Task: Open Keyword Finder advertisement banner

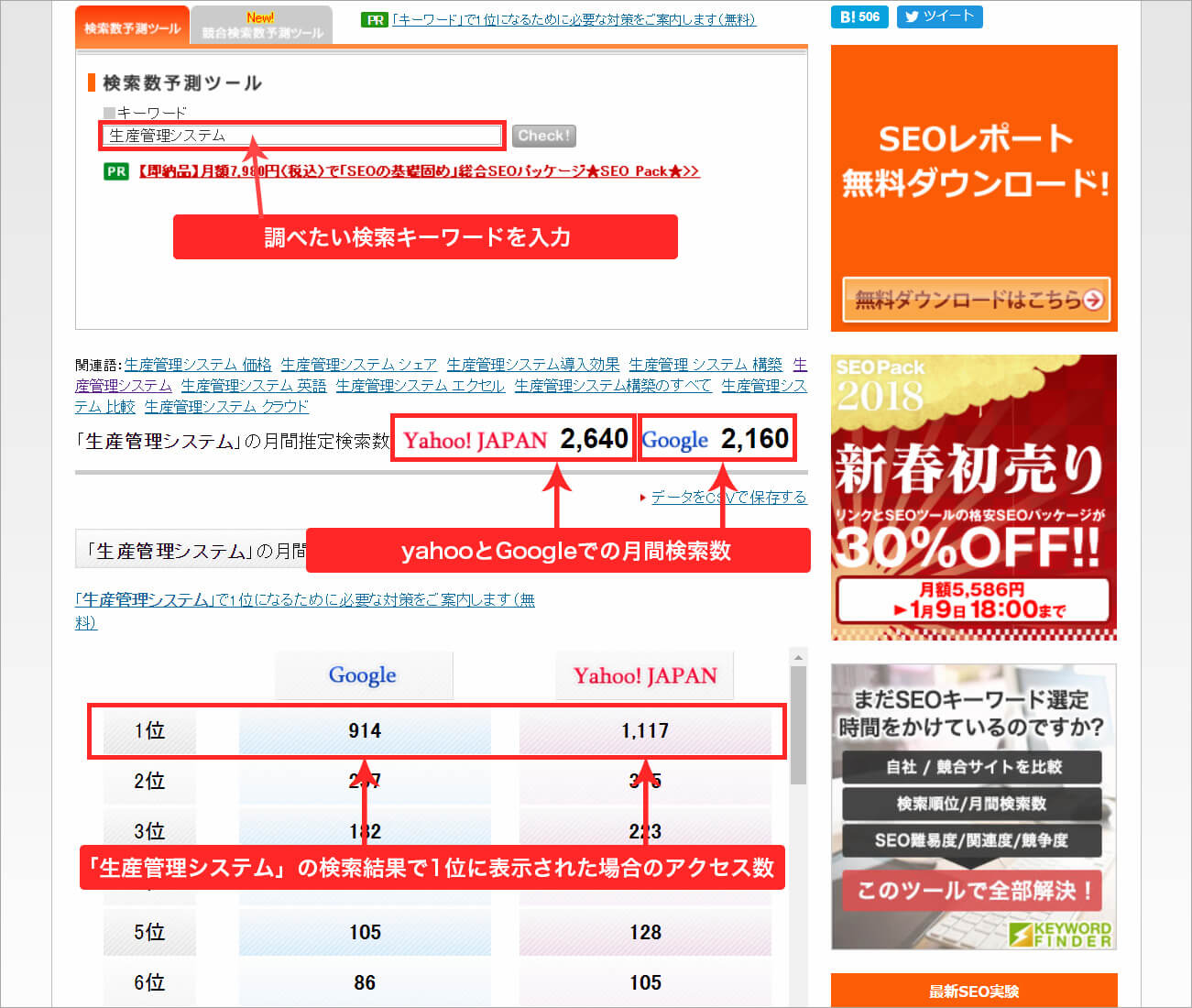Action: (x=974, y=806)
